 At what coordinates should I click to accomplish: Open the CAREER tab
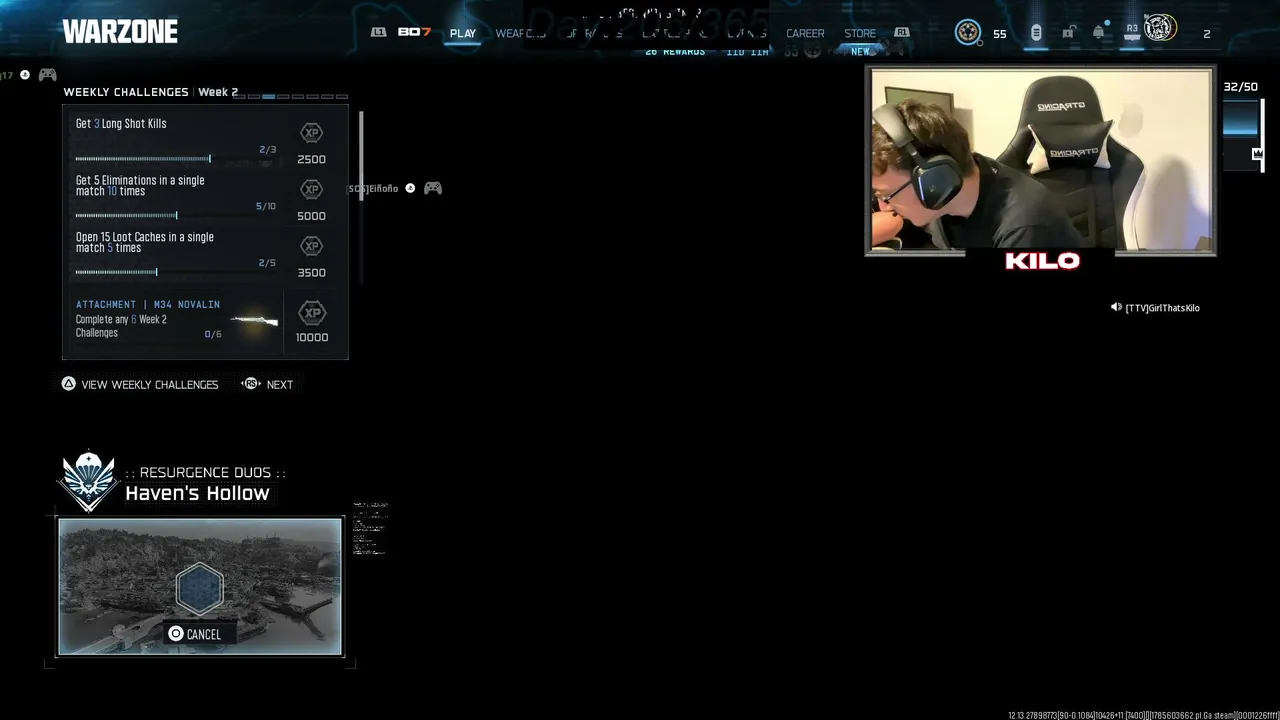[x=805, y=33]
